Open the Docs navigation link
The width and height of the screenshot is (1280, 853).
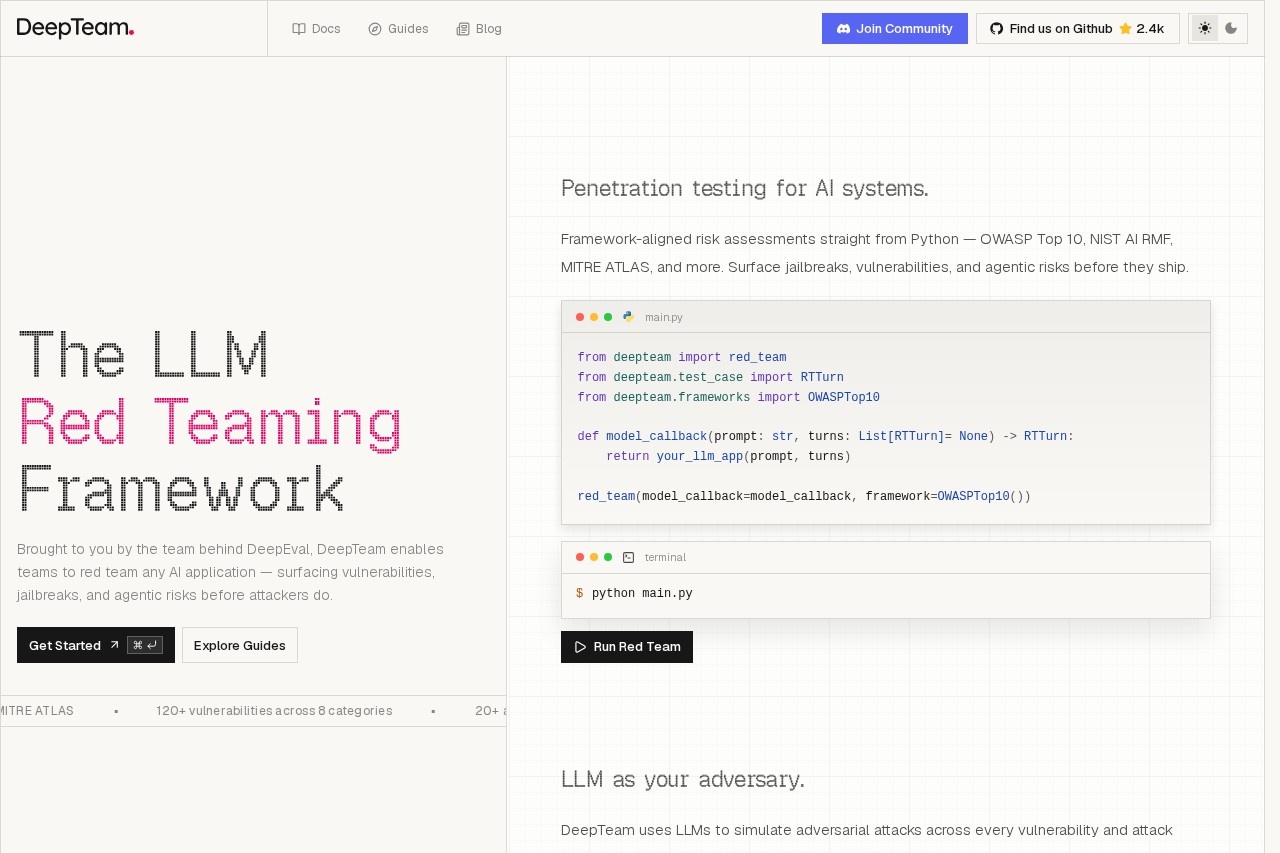tap(316, 29)
